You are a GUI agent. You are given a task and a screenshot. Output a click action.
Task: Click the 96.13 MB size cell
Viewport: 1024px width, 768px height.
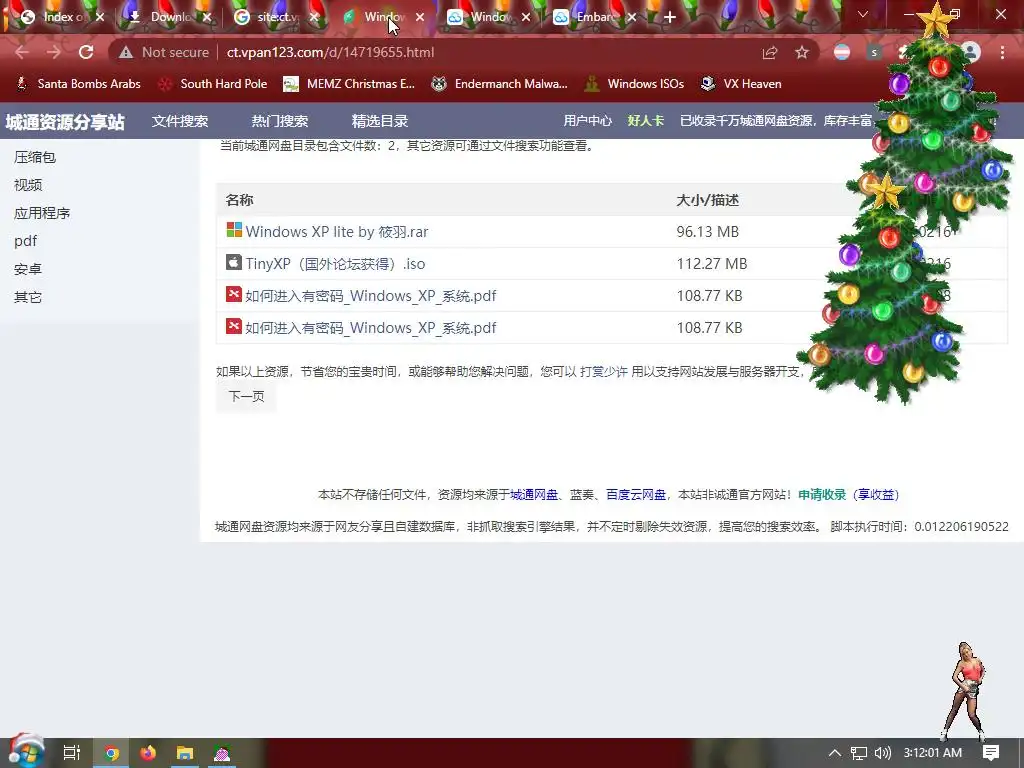pyautogui.click(x=707, y=232)
